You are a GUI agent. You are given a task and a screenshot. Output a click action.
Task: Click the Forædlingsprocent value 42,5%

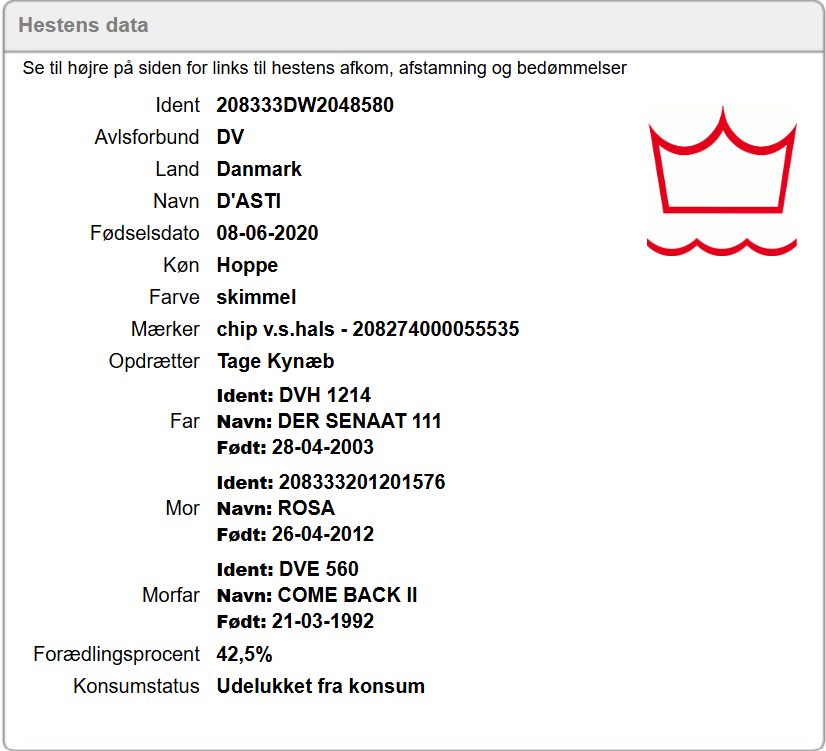click(x=244, y=655)
